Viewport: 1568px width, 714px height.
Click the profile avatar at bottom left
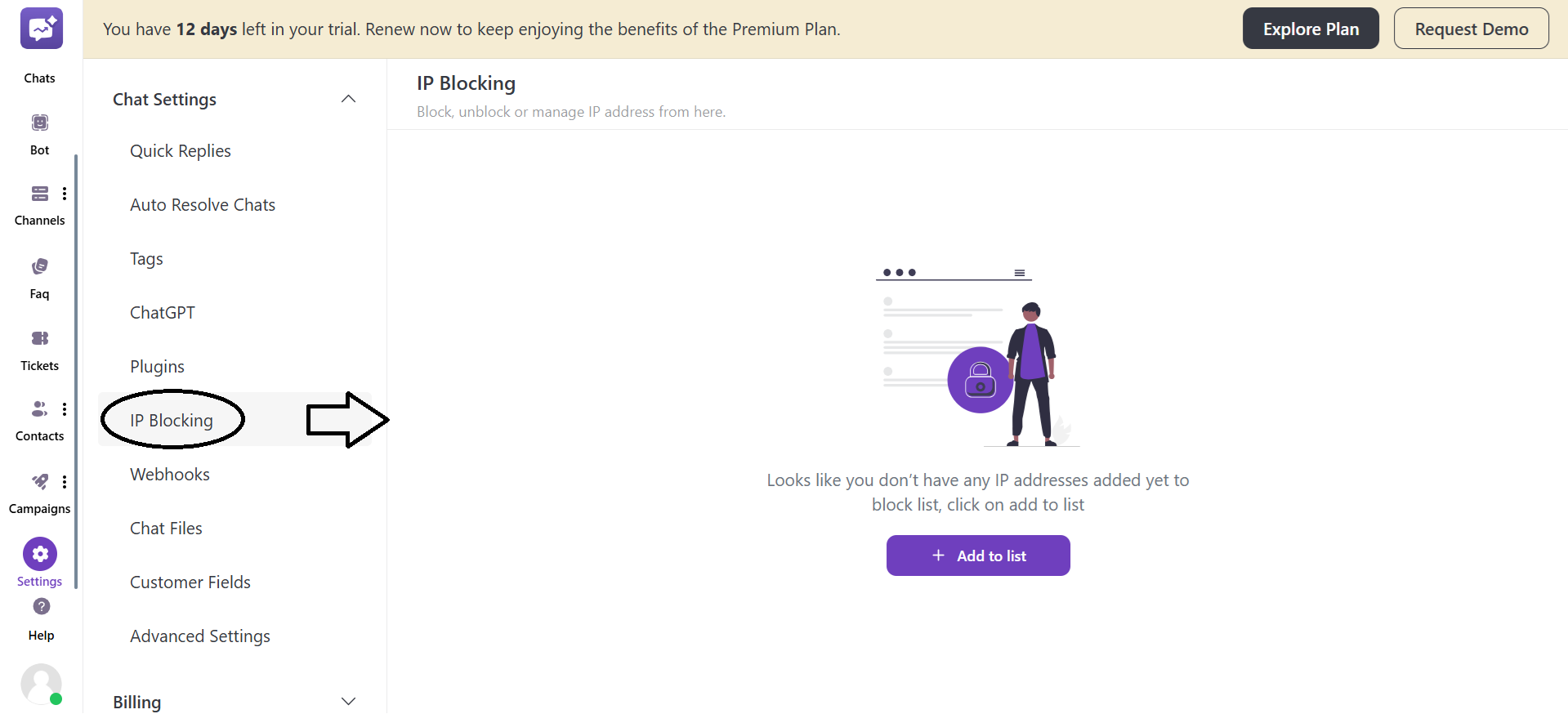[41, 685]
